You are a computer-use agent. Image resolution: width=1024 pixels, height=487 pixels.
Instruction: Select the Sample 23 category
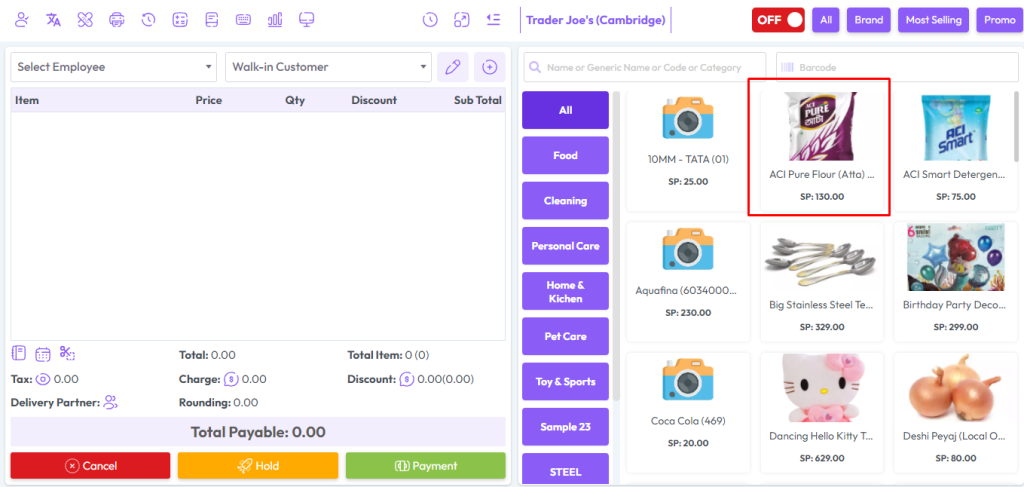click(x=566, y=427)
